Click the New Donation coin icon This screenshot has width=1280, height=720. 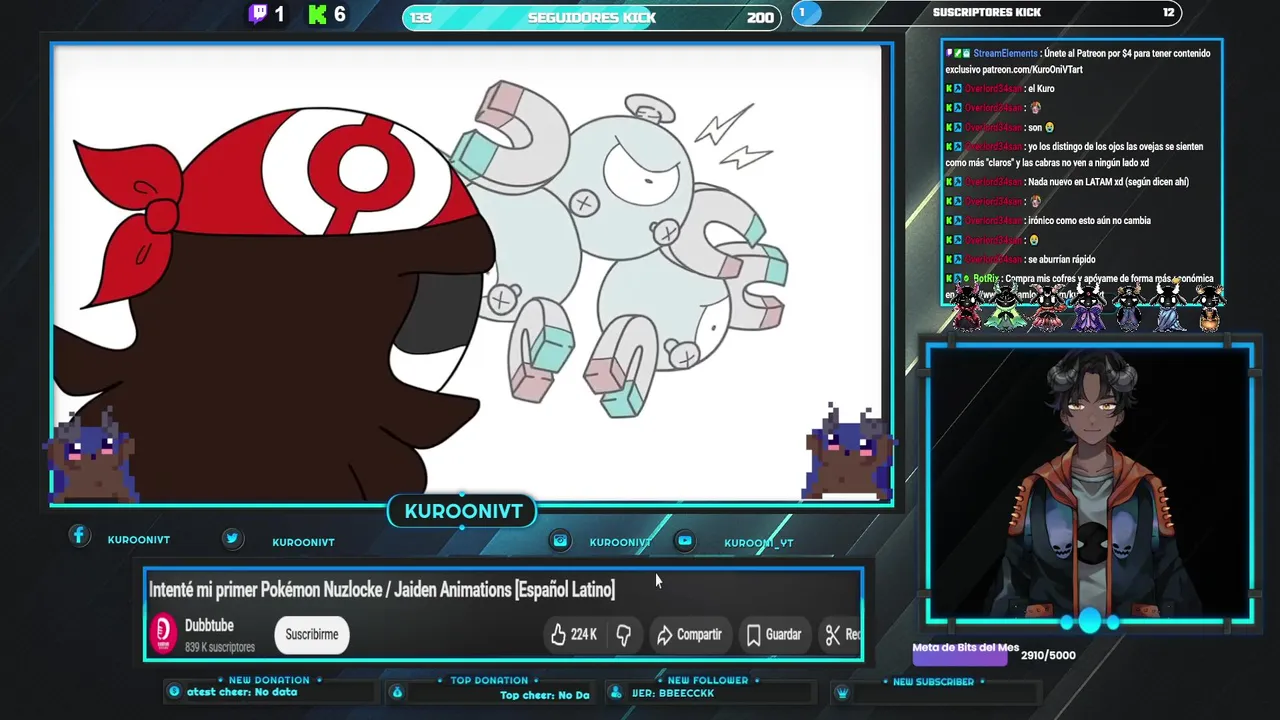(x=174, y=691)
